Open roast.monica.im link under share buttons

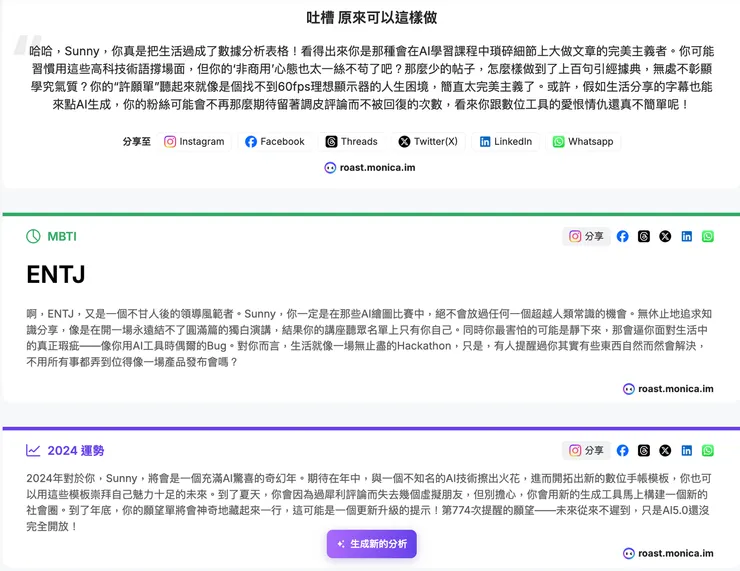pyautogui.click(x=370, y=168)
